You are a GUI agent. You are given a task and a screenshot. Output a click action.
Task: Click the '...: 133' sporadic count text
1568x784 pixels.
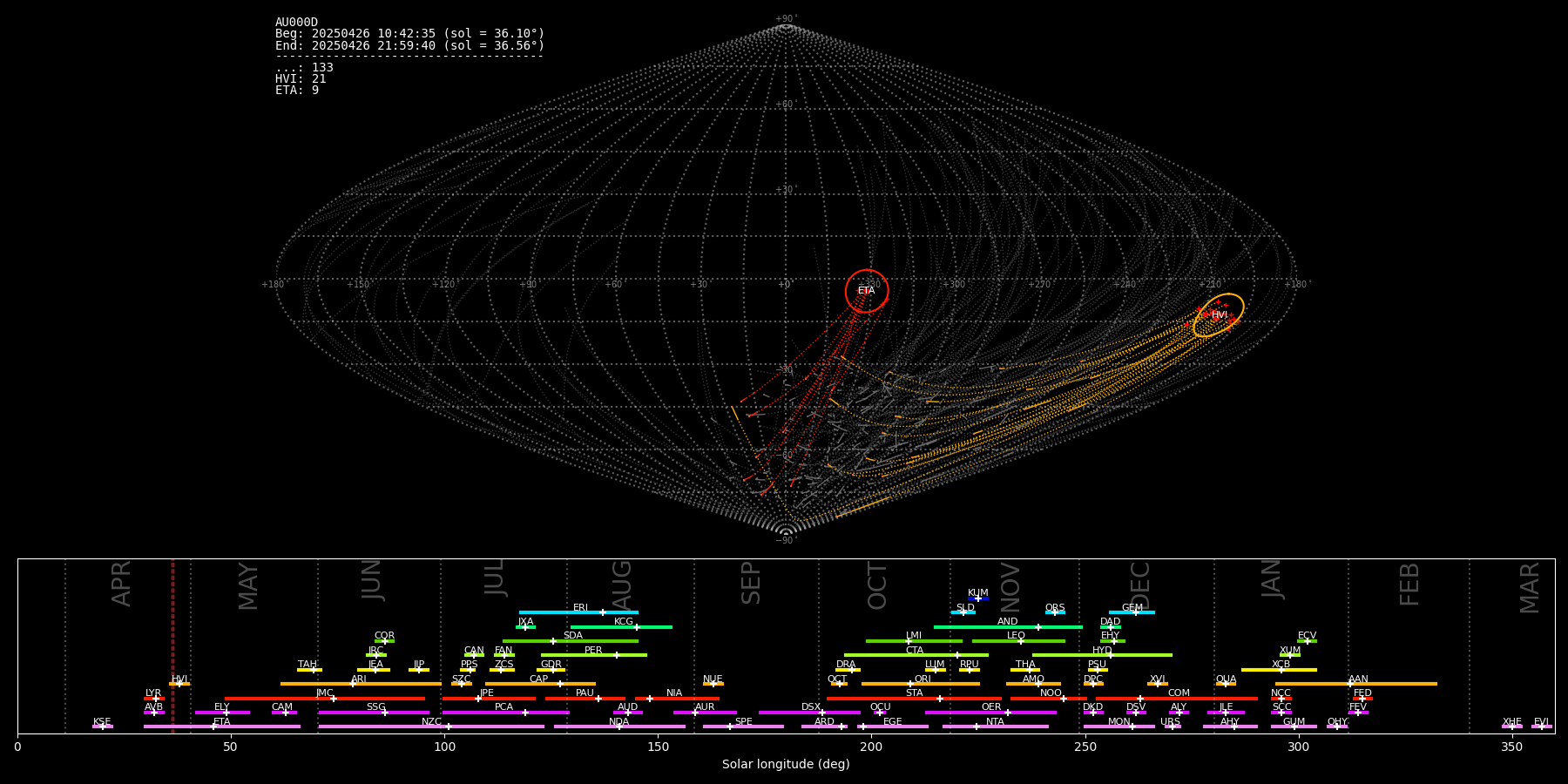point(304,68)
